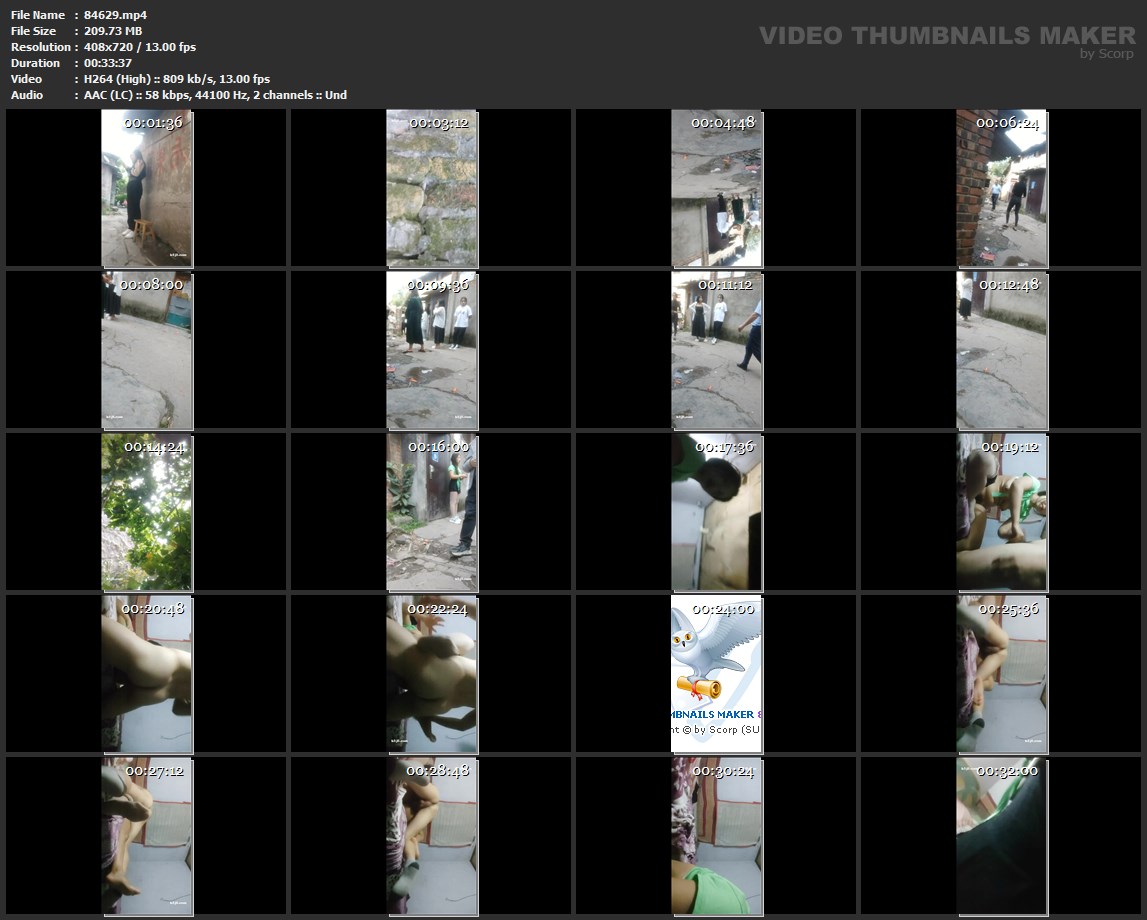Click the "by Scorp" credit text
This screenshot has width=1147, height=920.
(x=1107, y=54)
